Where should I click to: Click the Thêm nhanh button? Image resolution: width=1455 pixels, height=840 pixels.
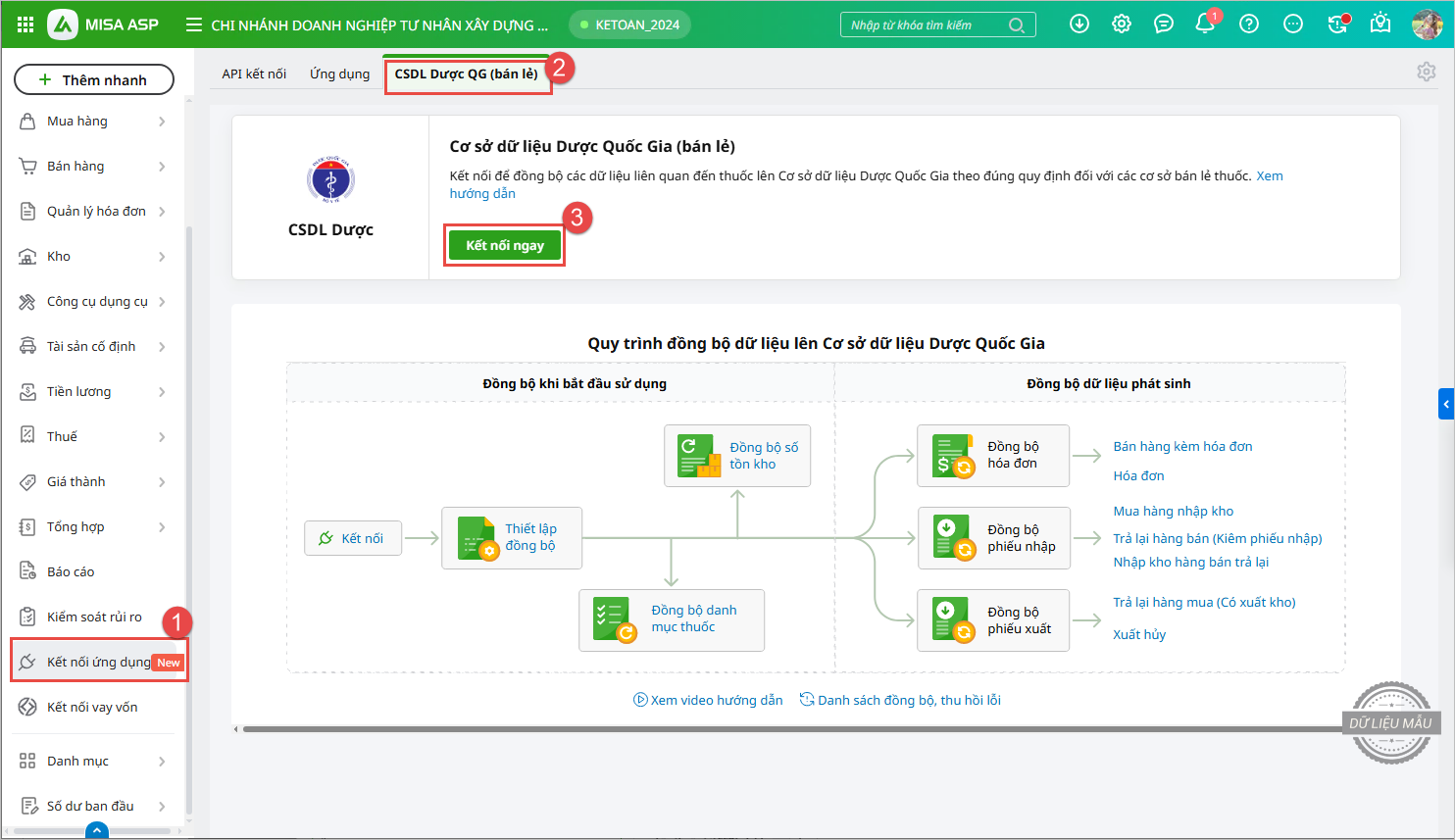click(94, 79)
